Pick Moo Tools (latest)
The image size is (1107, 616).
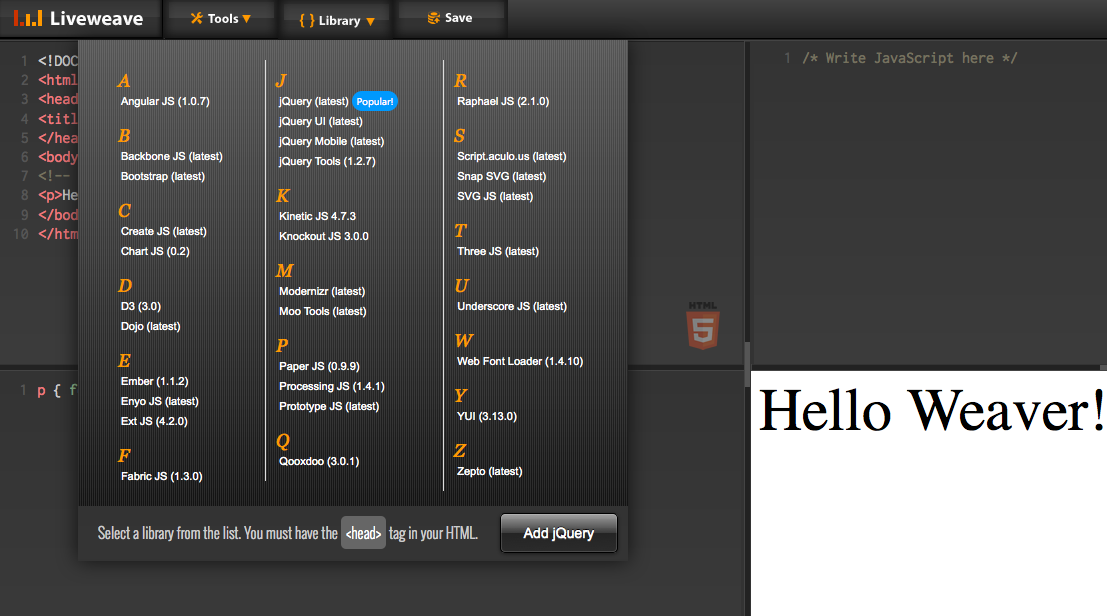pos(323,311)
